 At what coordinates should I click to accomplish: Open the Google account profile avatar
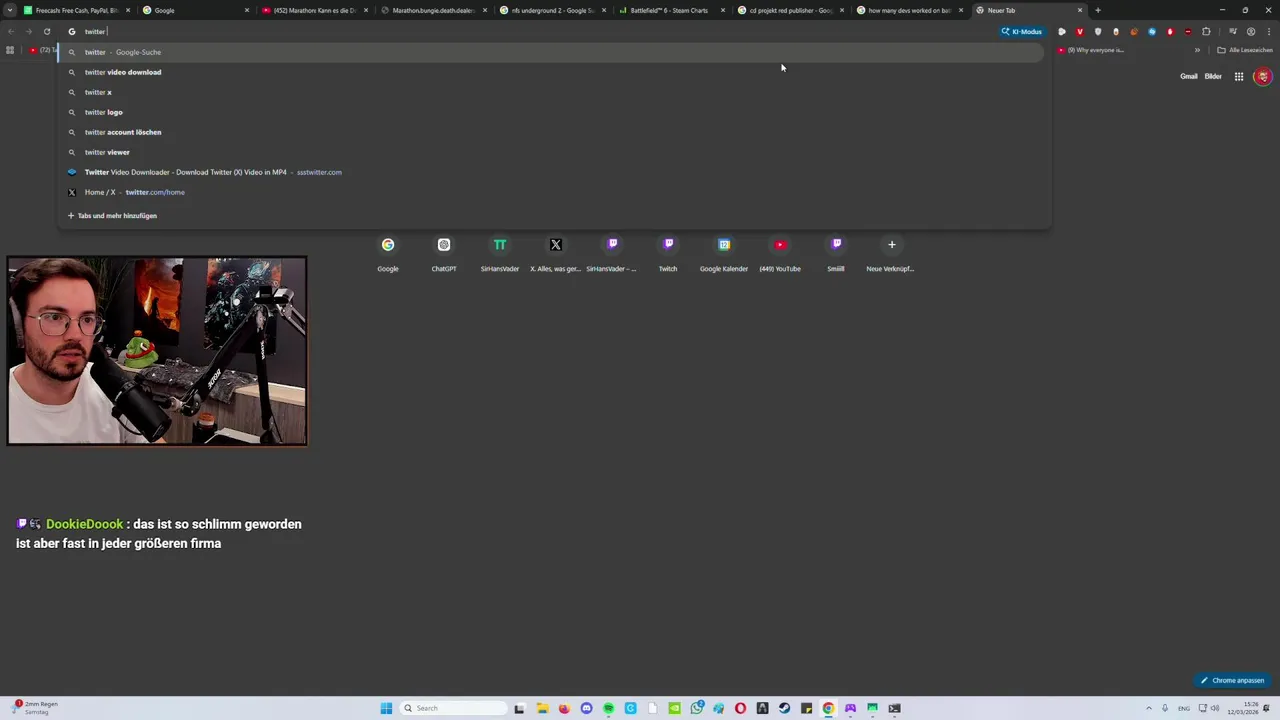[1263, 76]
